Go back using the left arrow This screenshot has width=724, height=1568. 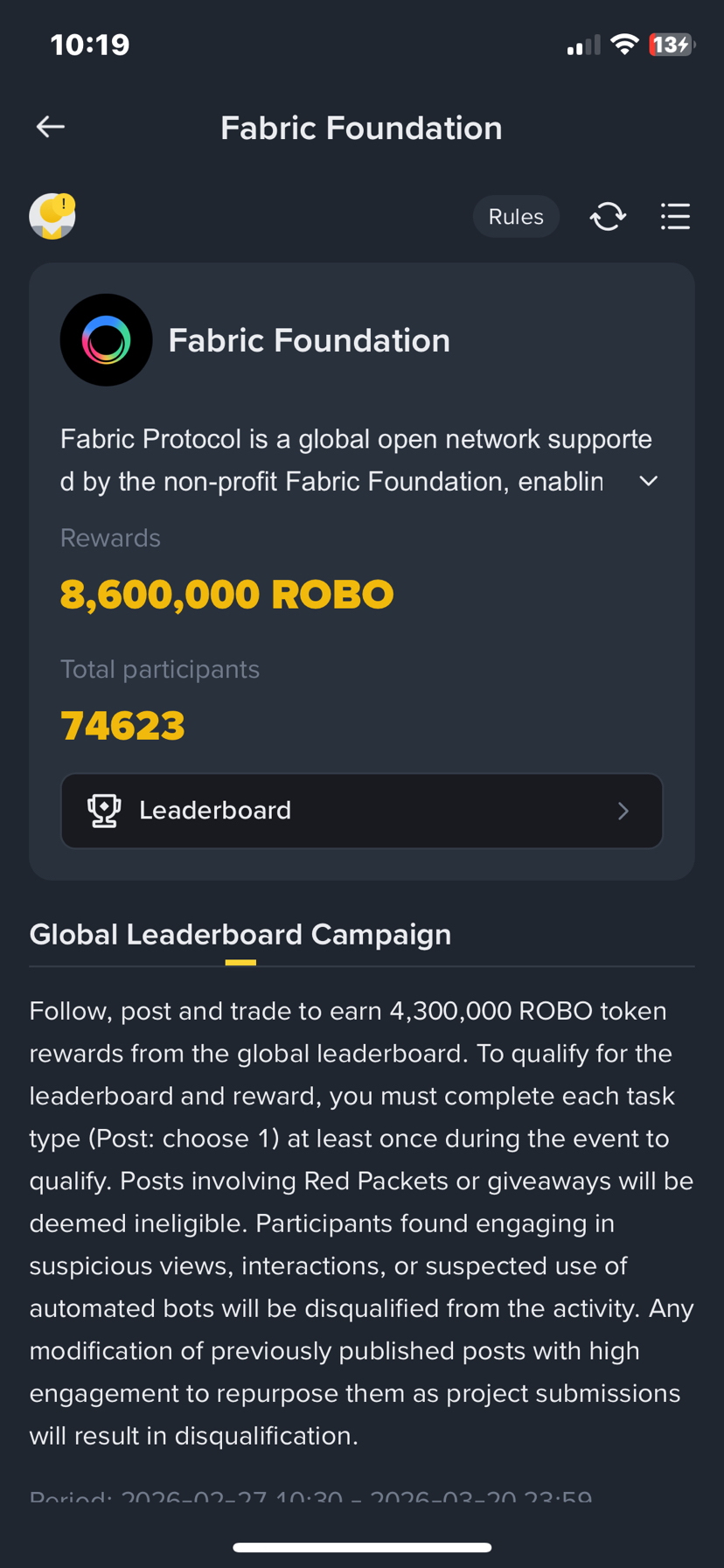click(x=51, y=128)
